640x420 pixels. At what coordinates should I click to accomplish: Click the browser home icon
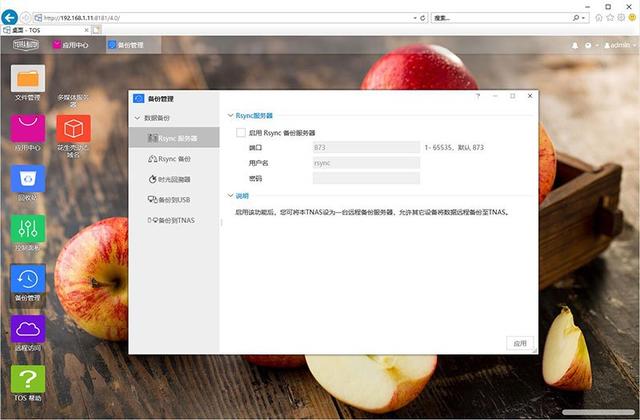599,18
